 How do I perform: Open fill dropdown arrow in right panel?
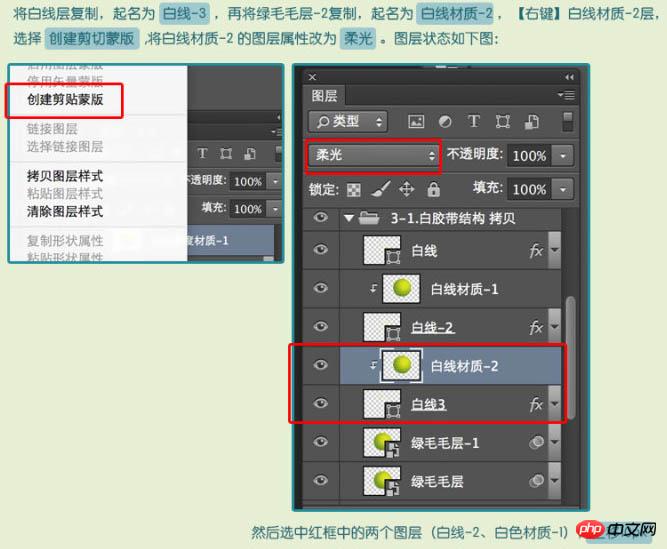563,189
